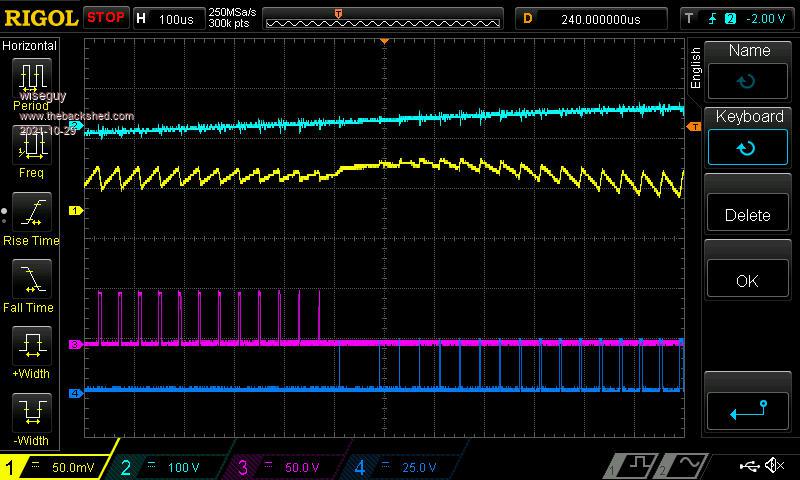Choose the Fall Time measurement
Viewport: 800px width, 480px height.
click(x=33, y=279)
